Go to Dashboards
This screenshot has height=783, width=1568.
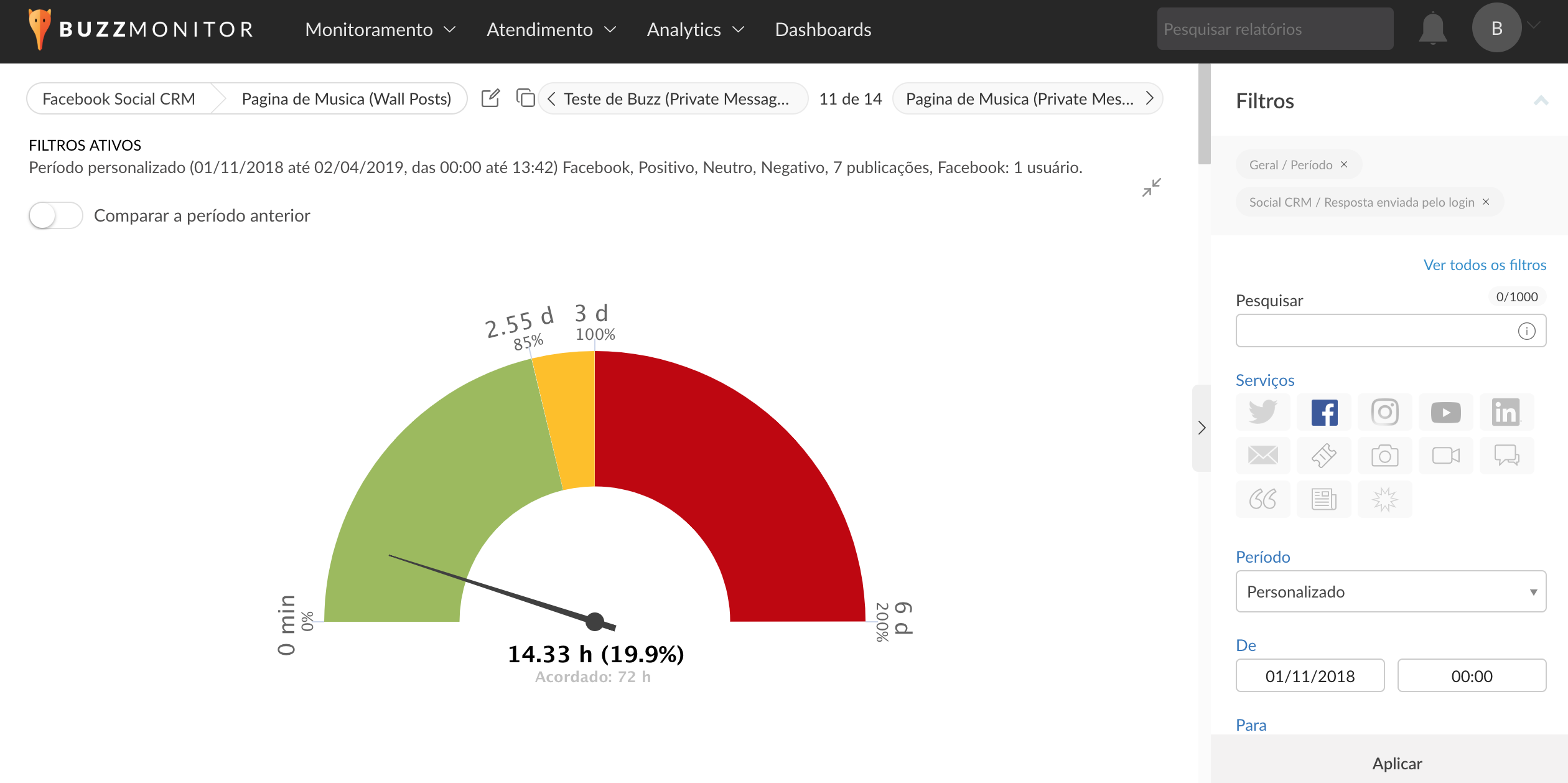tap(823, 29)
